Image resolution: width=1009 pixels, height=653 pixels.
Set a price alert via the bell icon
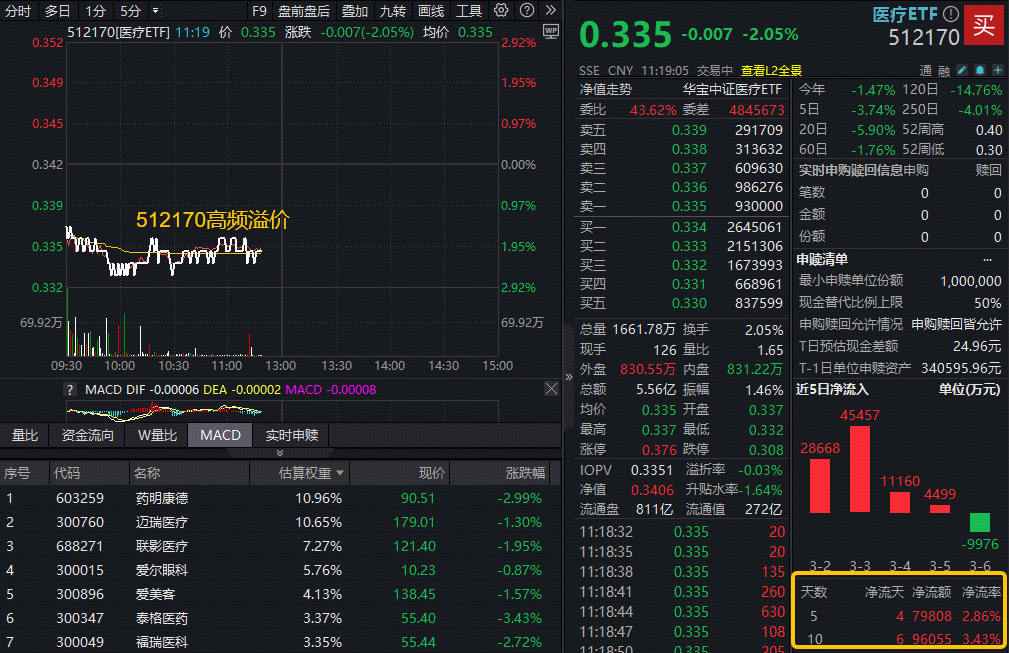[980, 70]
